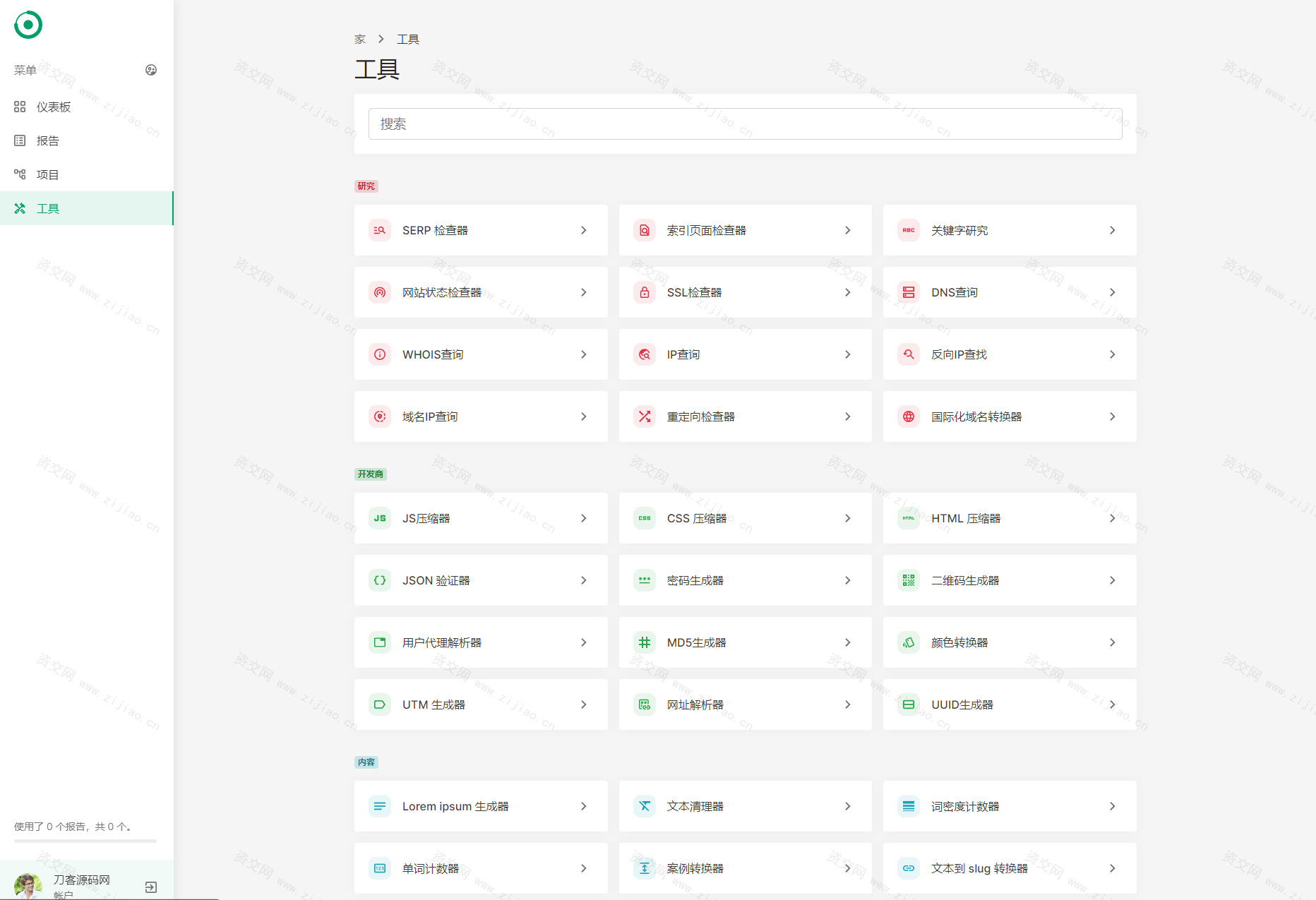Click the 网站状态检查器 icon
This screenshot has width=1316, height=900.
click(380, 292)
